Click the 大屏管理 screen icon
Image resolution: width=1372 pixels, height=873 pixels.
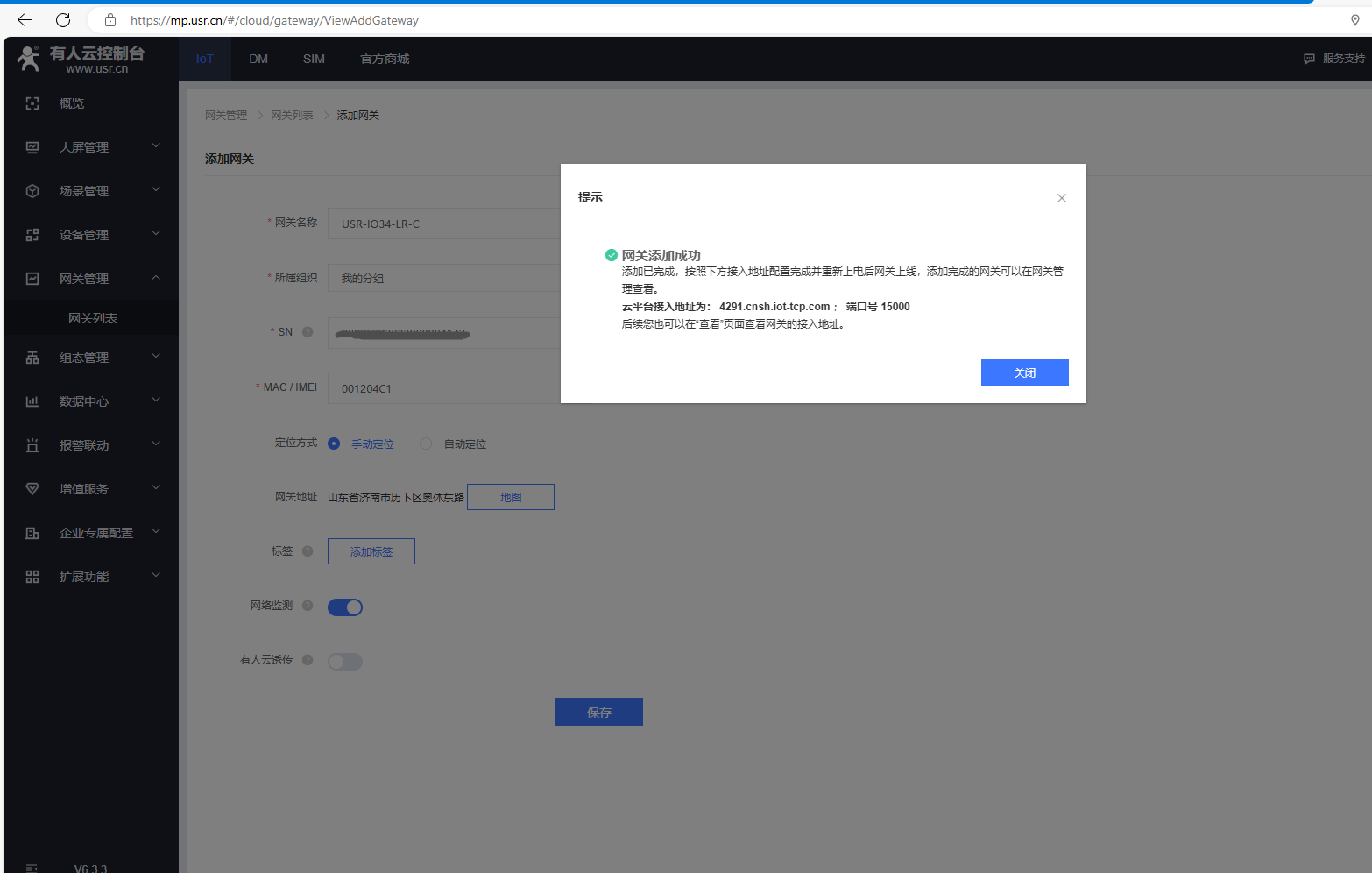click(x=32, y=147)
